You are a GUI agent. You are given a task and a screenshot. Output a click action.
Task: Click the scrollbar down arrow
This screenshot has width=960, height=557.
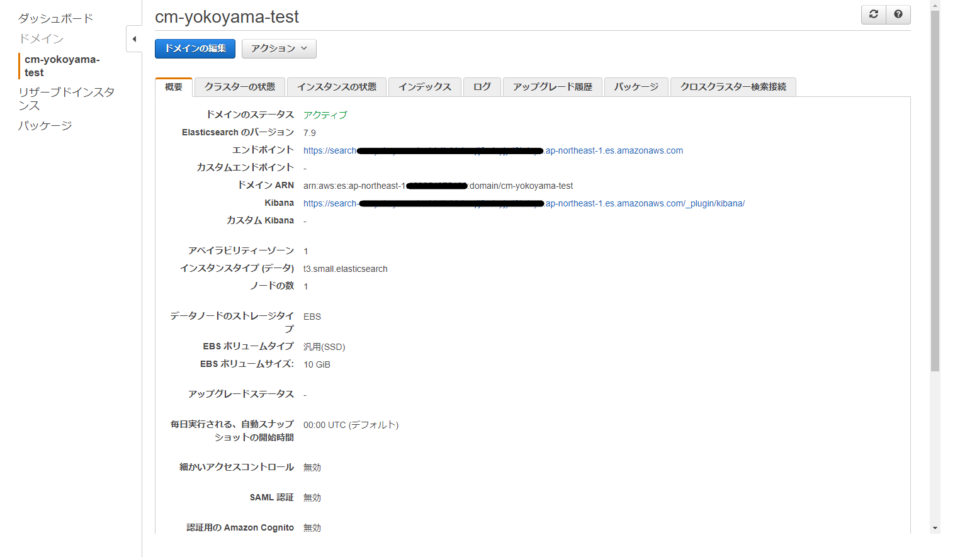click(x=935, y=528)
